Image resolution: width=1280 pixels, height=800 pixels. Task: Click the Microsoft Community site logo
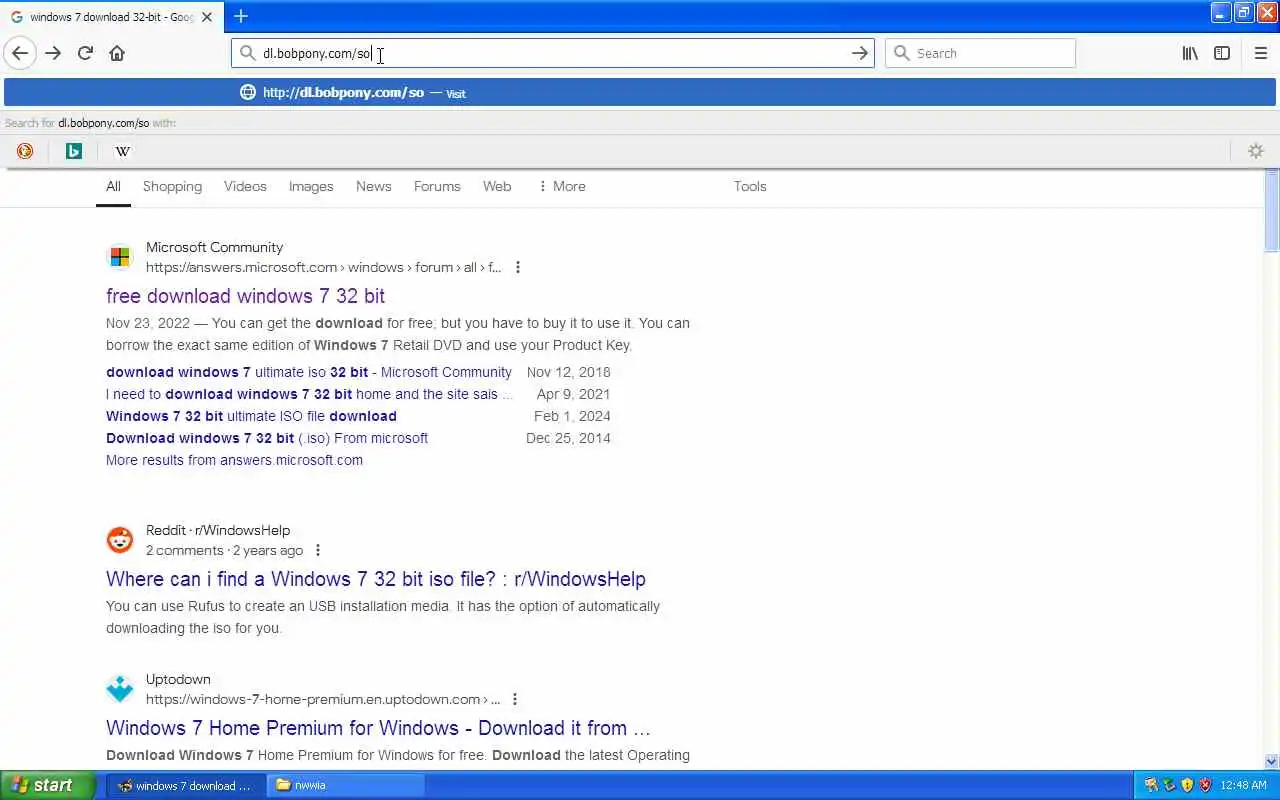pos(120,257)
